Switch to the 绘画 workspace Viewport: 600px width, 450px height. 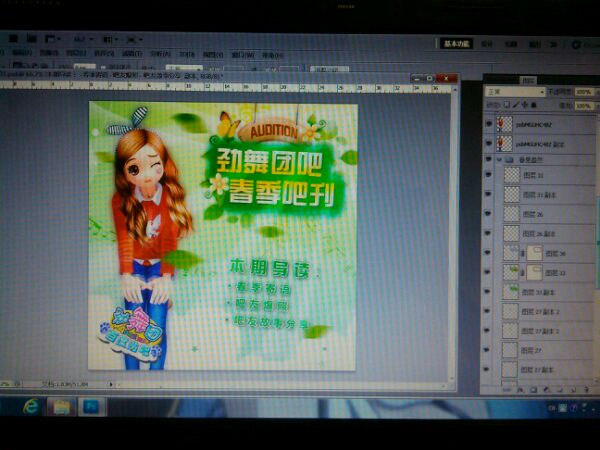click(511, 44)
